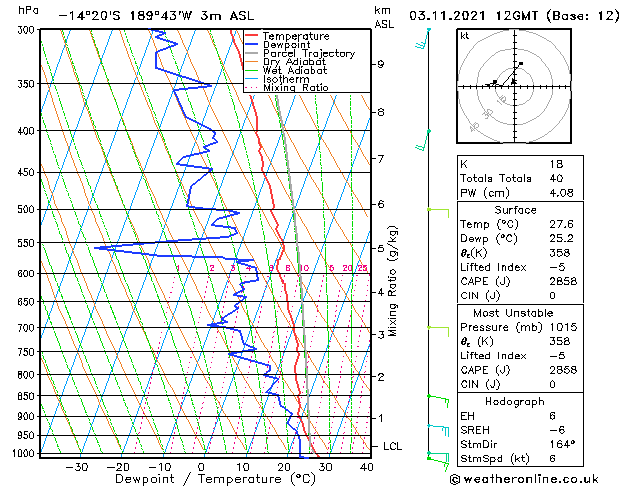629x486 pixels.
Task: Click the Most Unstable section header
Action: point(513,313)
